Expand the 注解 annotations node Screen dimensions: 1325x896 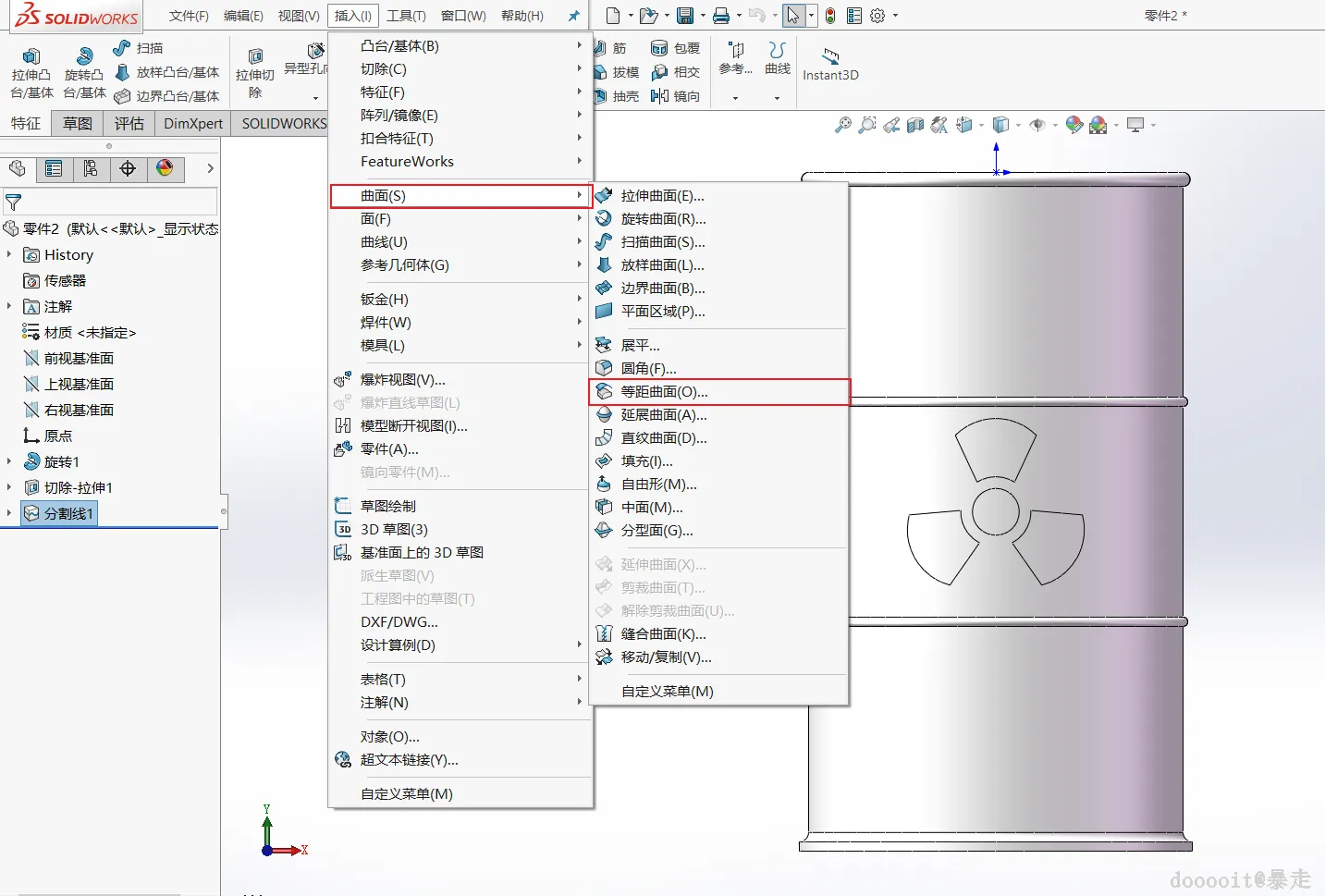tap(9, 306)
